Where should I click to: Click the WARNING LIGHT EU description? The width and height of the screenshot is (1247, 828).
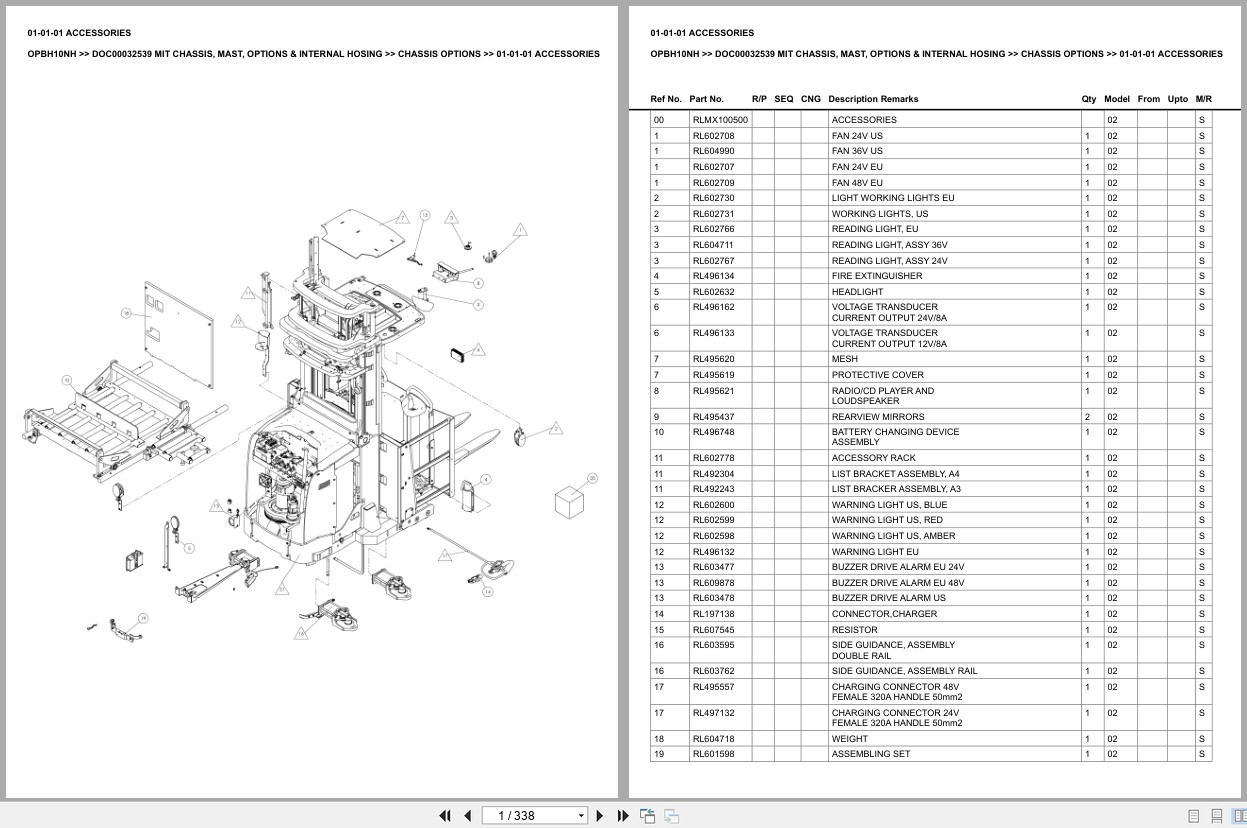click(875, 552)
